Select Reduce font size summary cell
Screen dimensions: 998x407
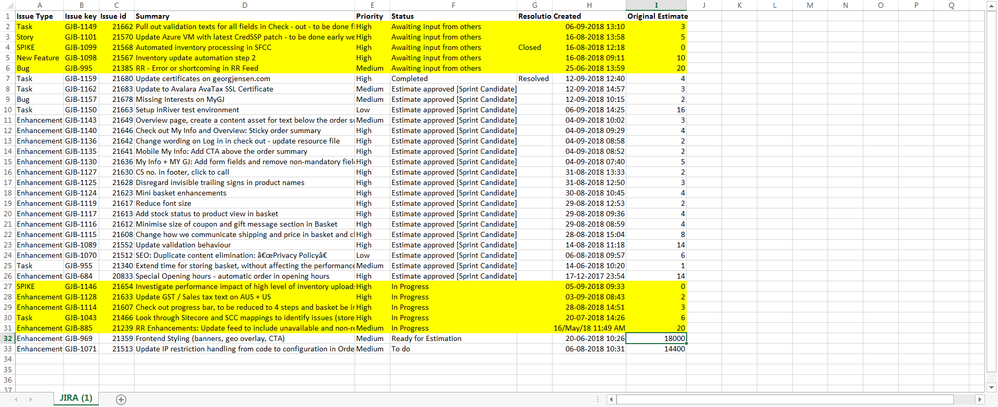244,203
